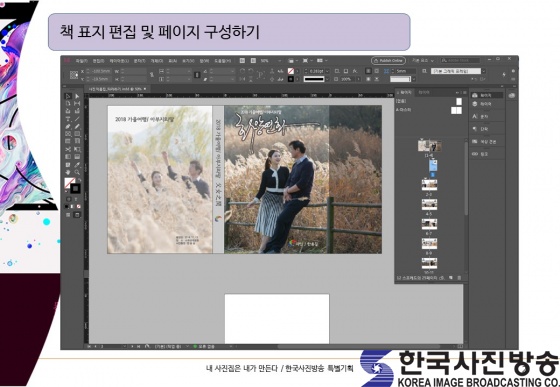Open the Layout menu
This screenshot has height=387, width=560.
click(x=119, y=61)
